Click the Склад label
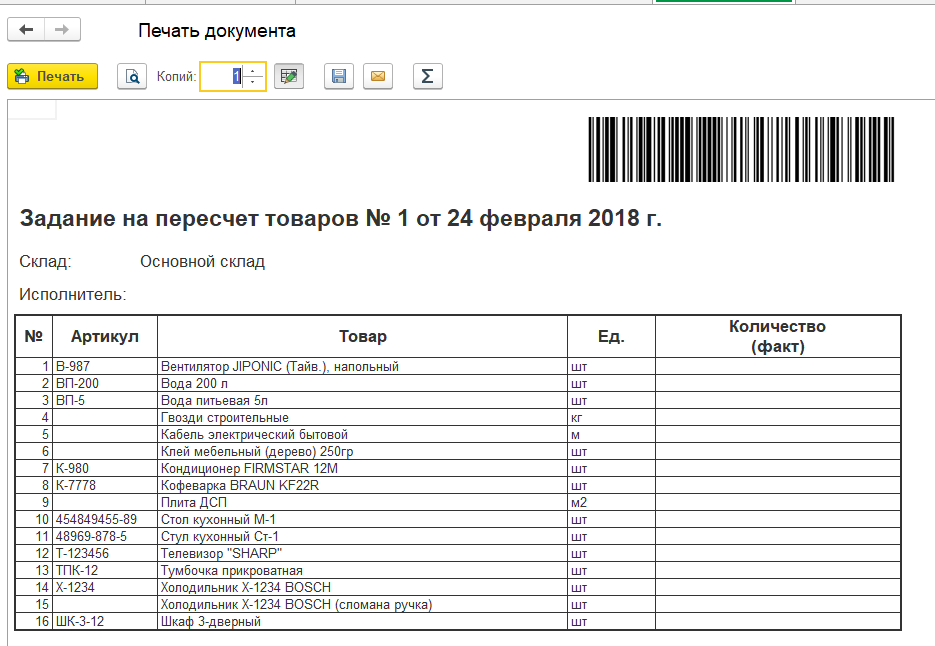 (x=45, y=261)
